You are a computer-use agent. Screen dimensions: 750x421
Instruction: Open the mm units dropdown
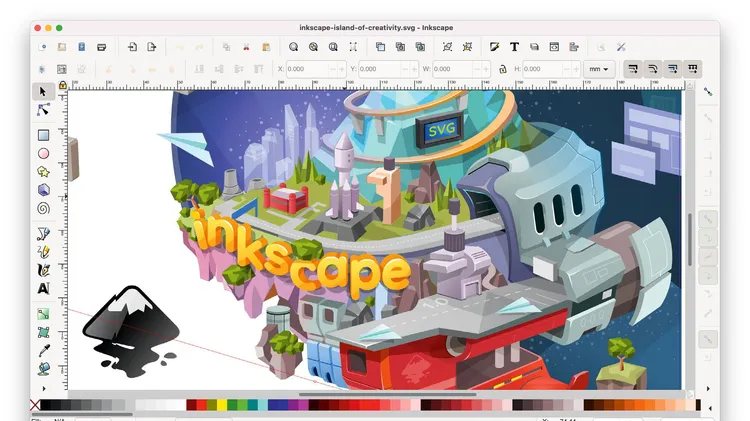tap(599, 69)
